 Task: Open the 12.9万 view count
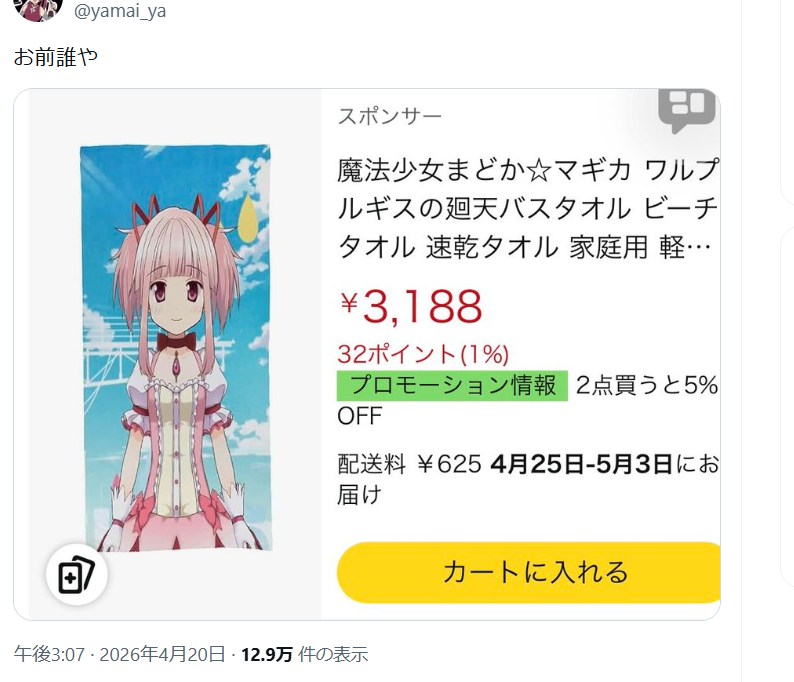[267, 655]
